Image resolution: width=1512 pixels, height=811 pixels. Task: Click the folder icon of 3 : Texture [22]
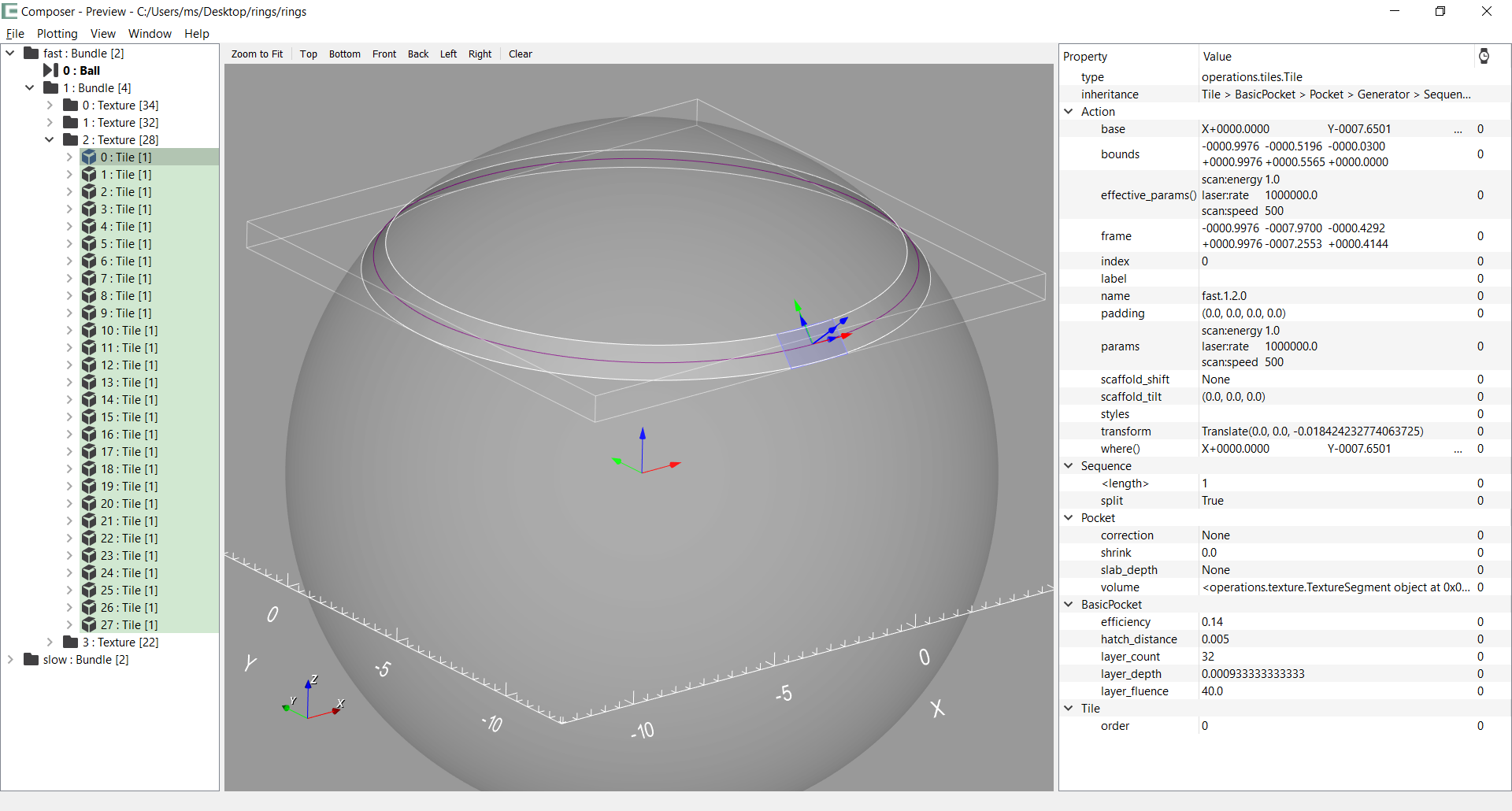[71, 642]
